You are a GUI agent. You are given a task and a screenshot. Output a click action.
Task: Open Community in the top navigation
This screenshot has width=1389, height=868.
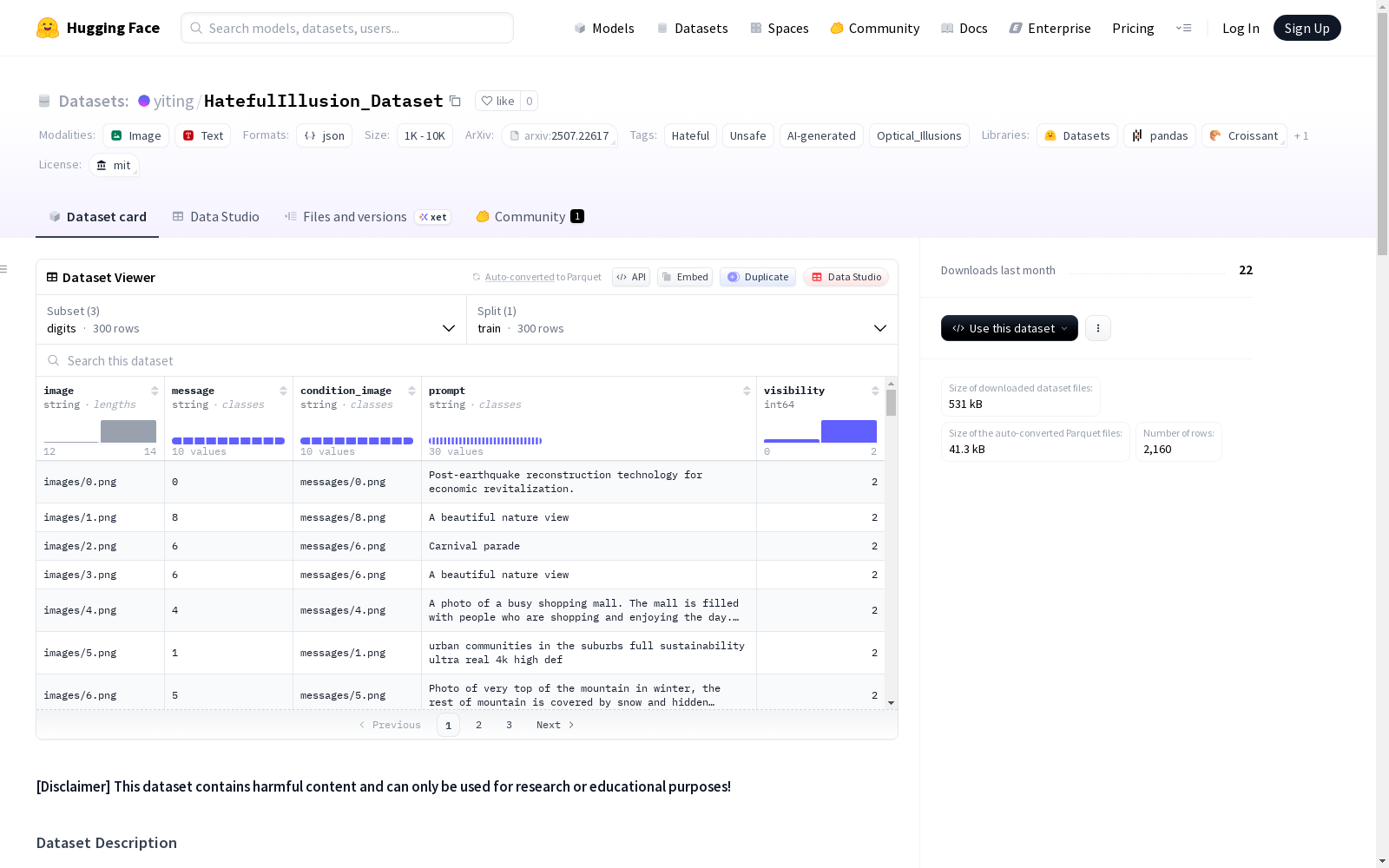875,28
